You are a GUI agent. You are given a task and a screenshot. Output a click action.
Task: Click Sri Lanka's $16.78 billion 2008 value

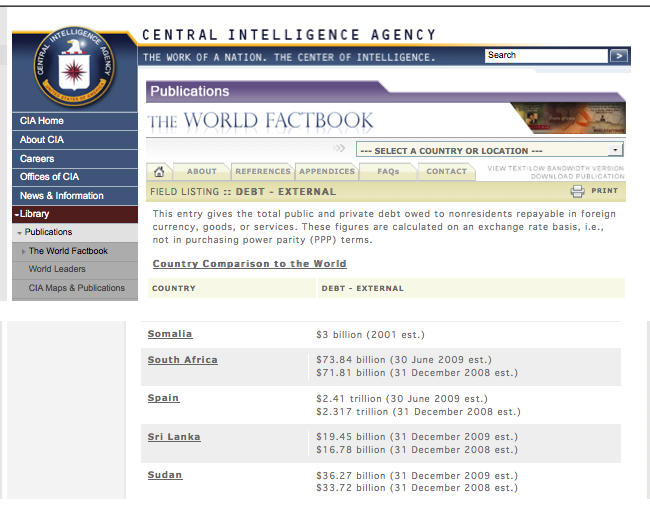[417, 450]
